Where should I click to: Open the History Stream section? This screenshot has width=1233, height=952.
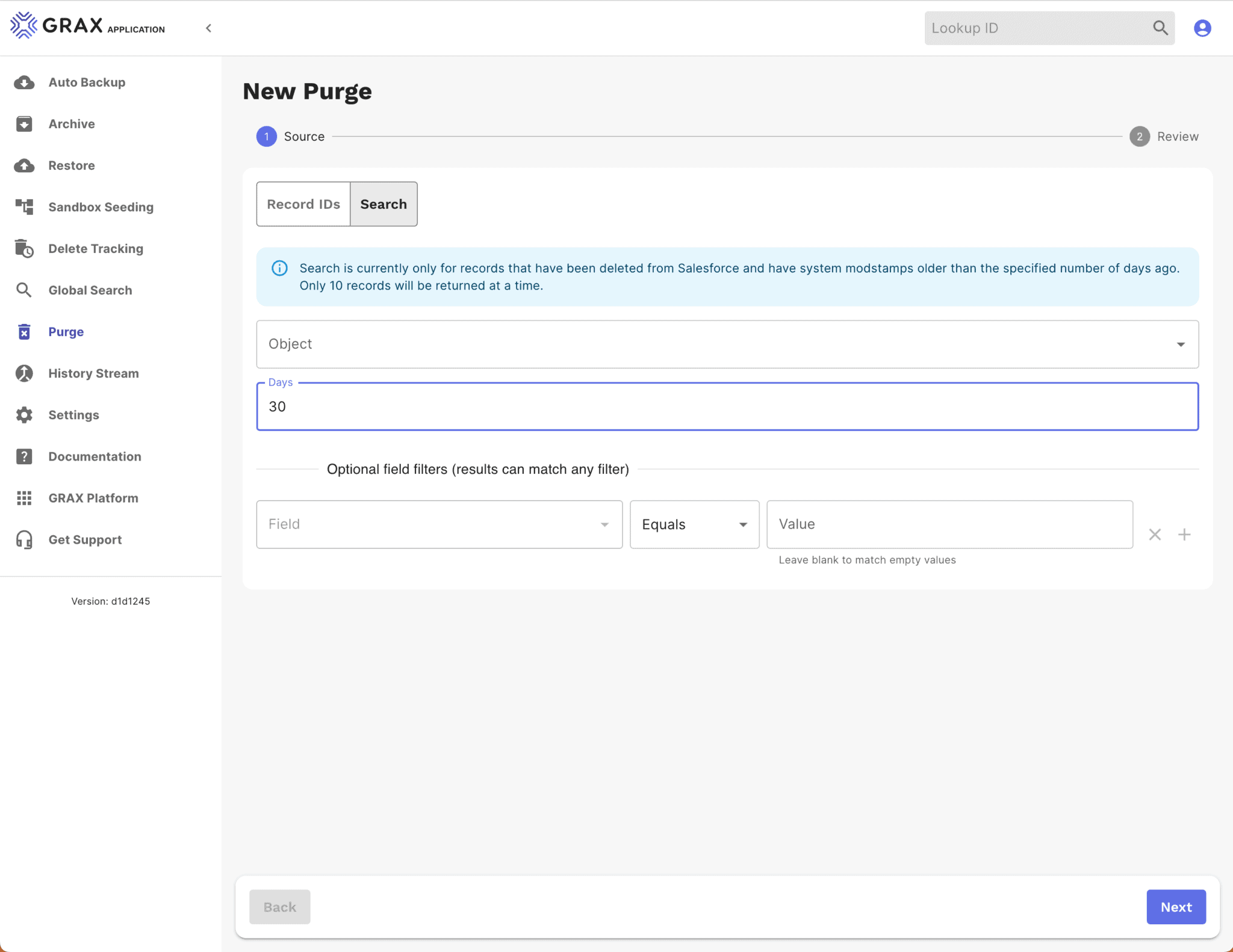pos(93,373)
